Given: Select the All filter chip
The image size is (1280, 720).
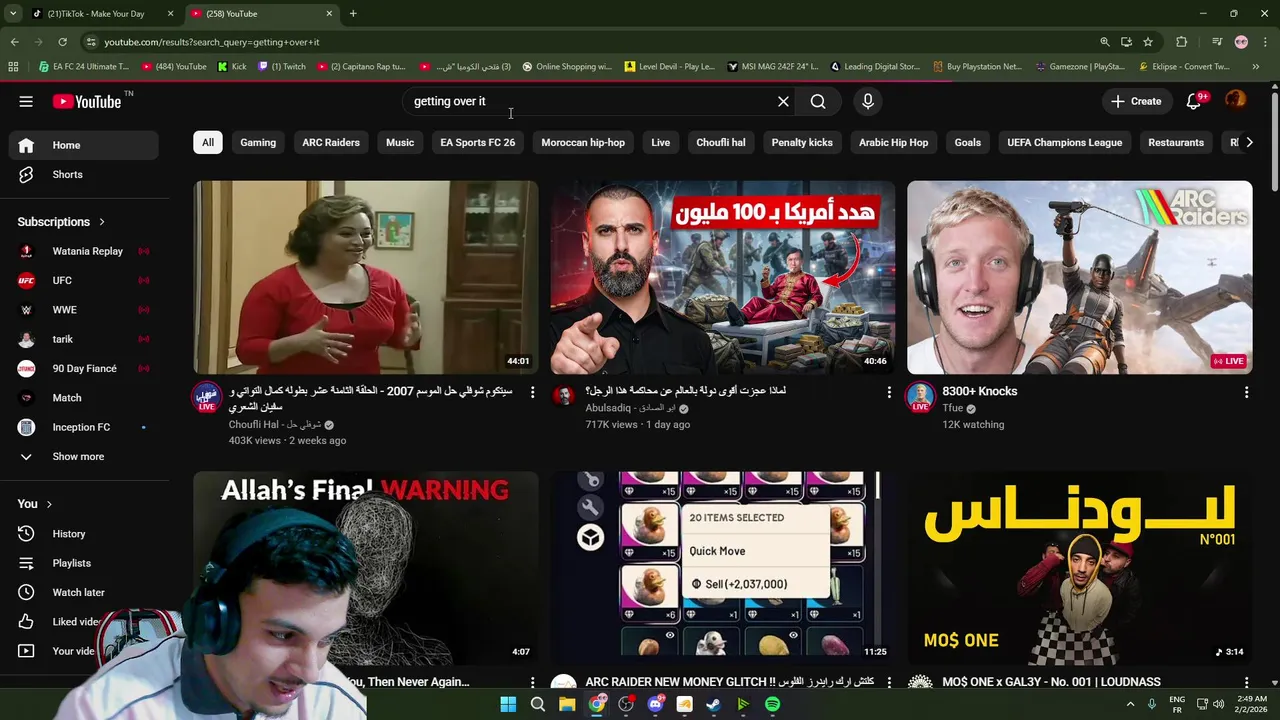Looking at the screenshot, I should [x=208, y=142].
